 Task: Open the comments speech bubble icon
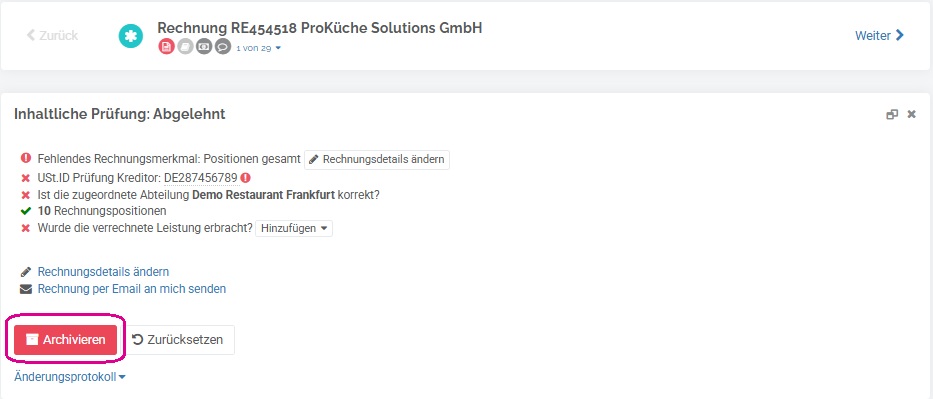[223, 47]
